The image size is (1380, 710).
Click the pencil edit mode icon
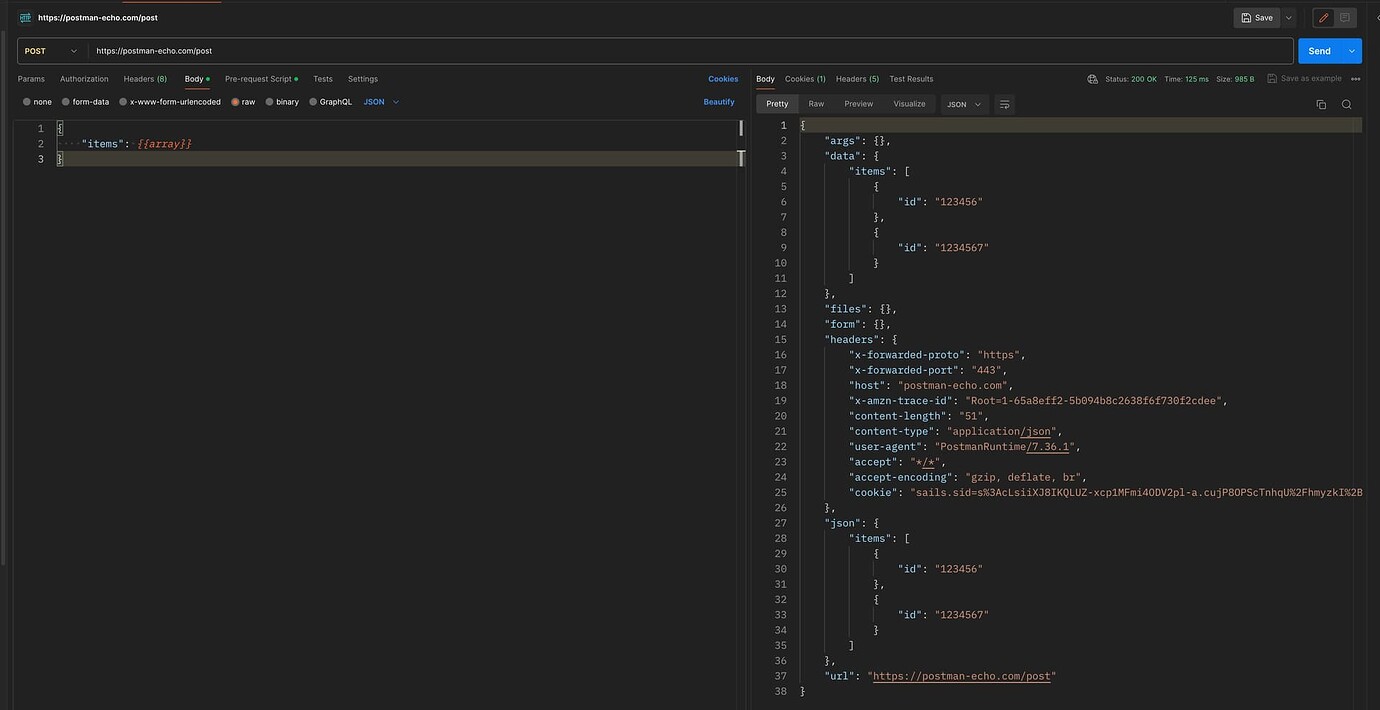coord(1323,18)
